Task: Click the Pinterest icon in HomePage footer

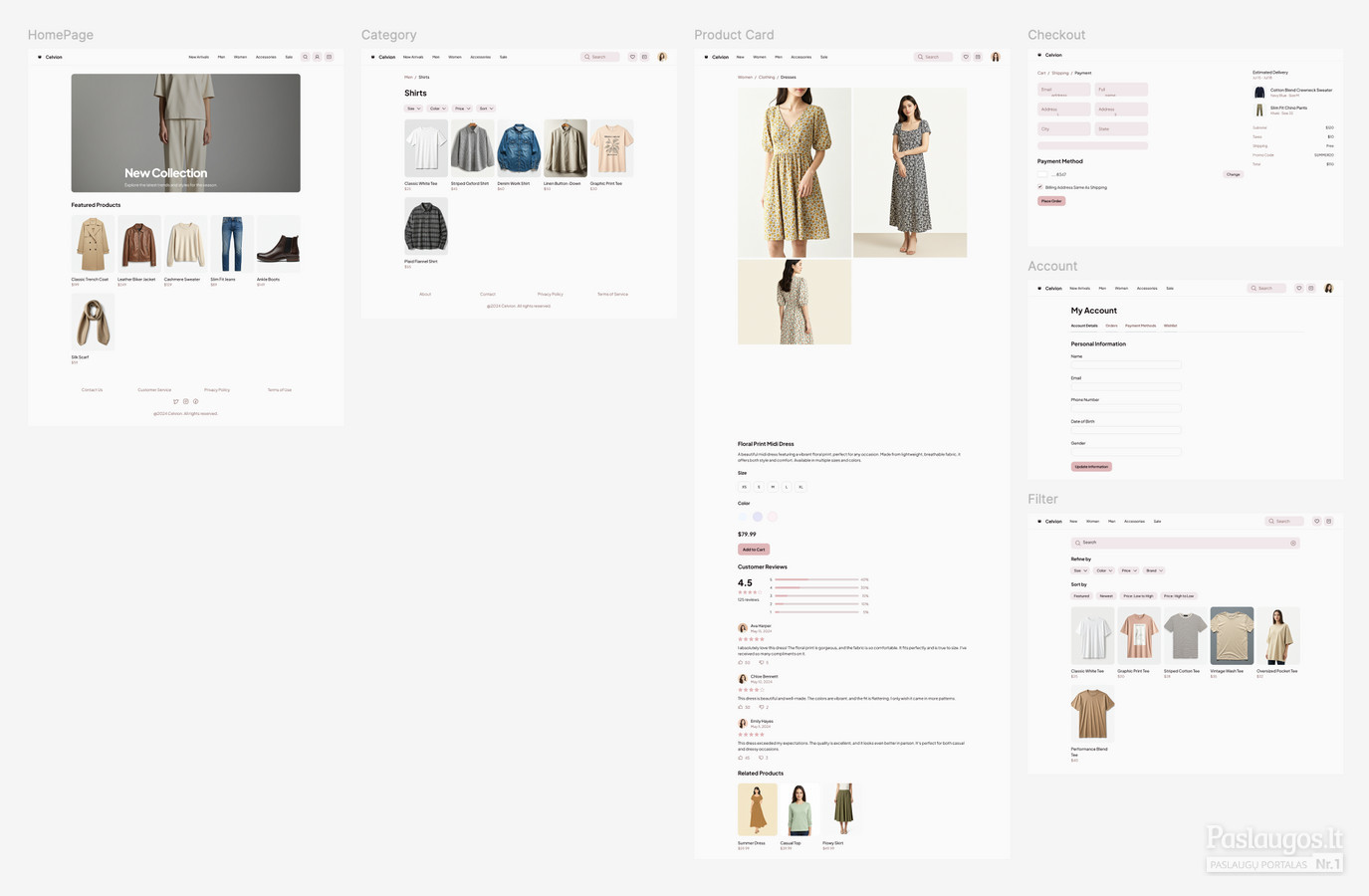Action: pos(196,401)
